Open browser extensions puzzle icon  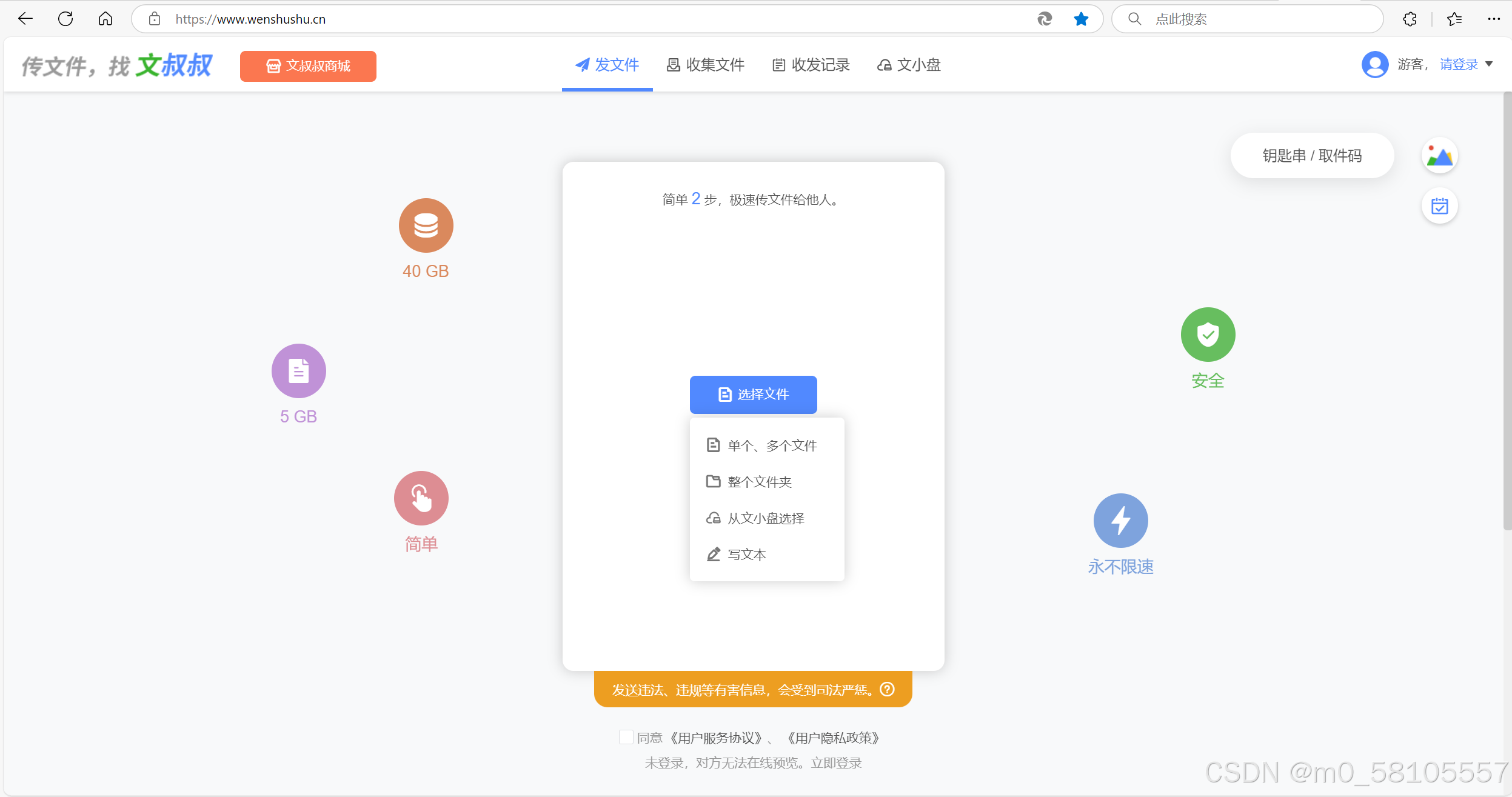[1410, 19]
